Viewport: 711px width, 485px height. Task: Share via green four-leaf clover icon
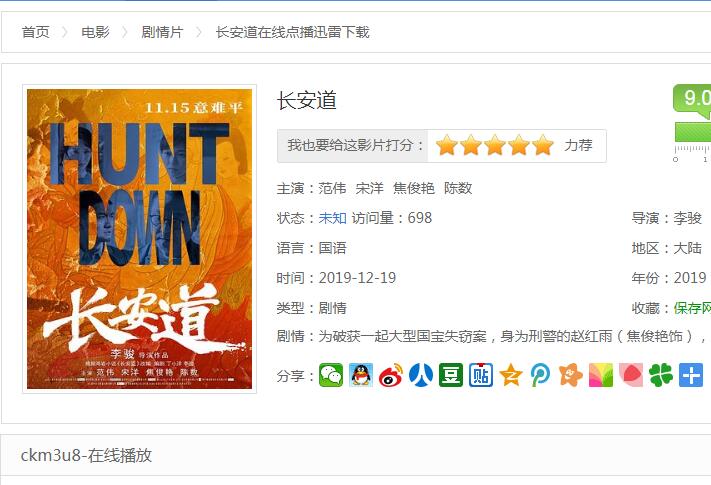661,375
